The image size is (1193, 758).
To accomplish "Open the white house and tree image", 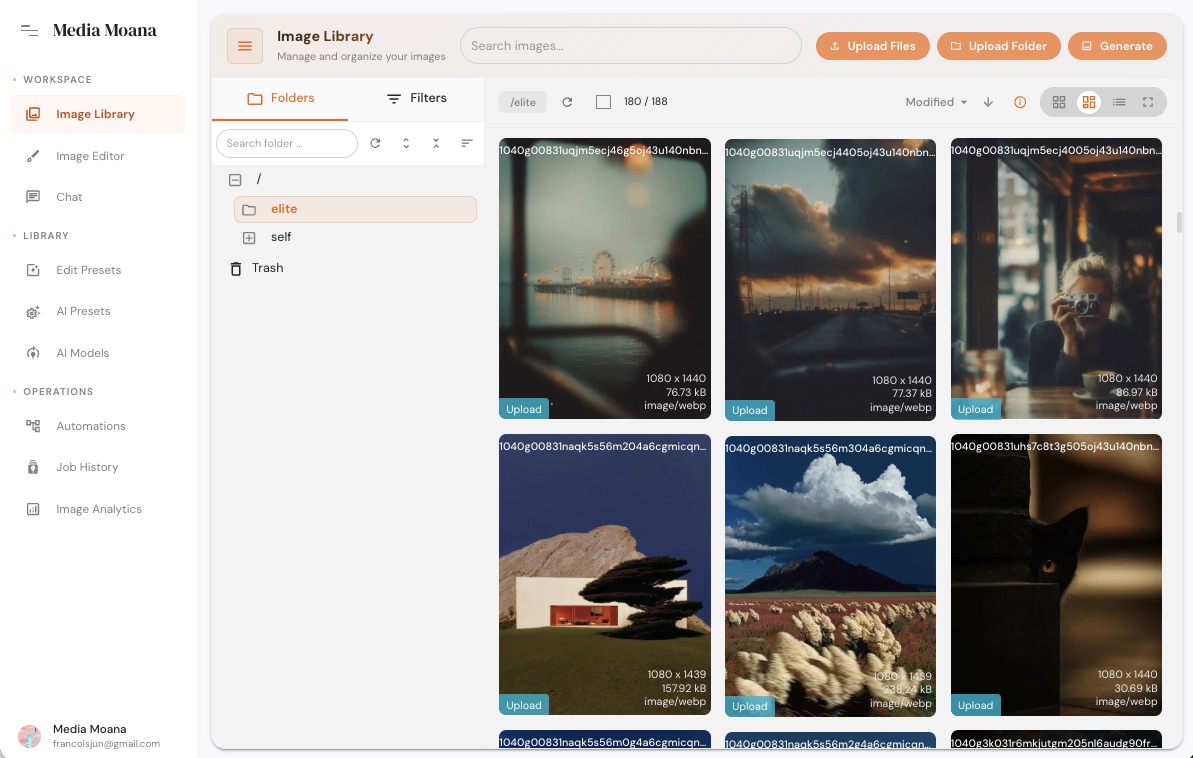I will tap(605, 575).
